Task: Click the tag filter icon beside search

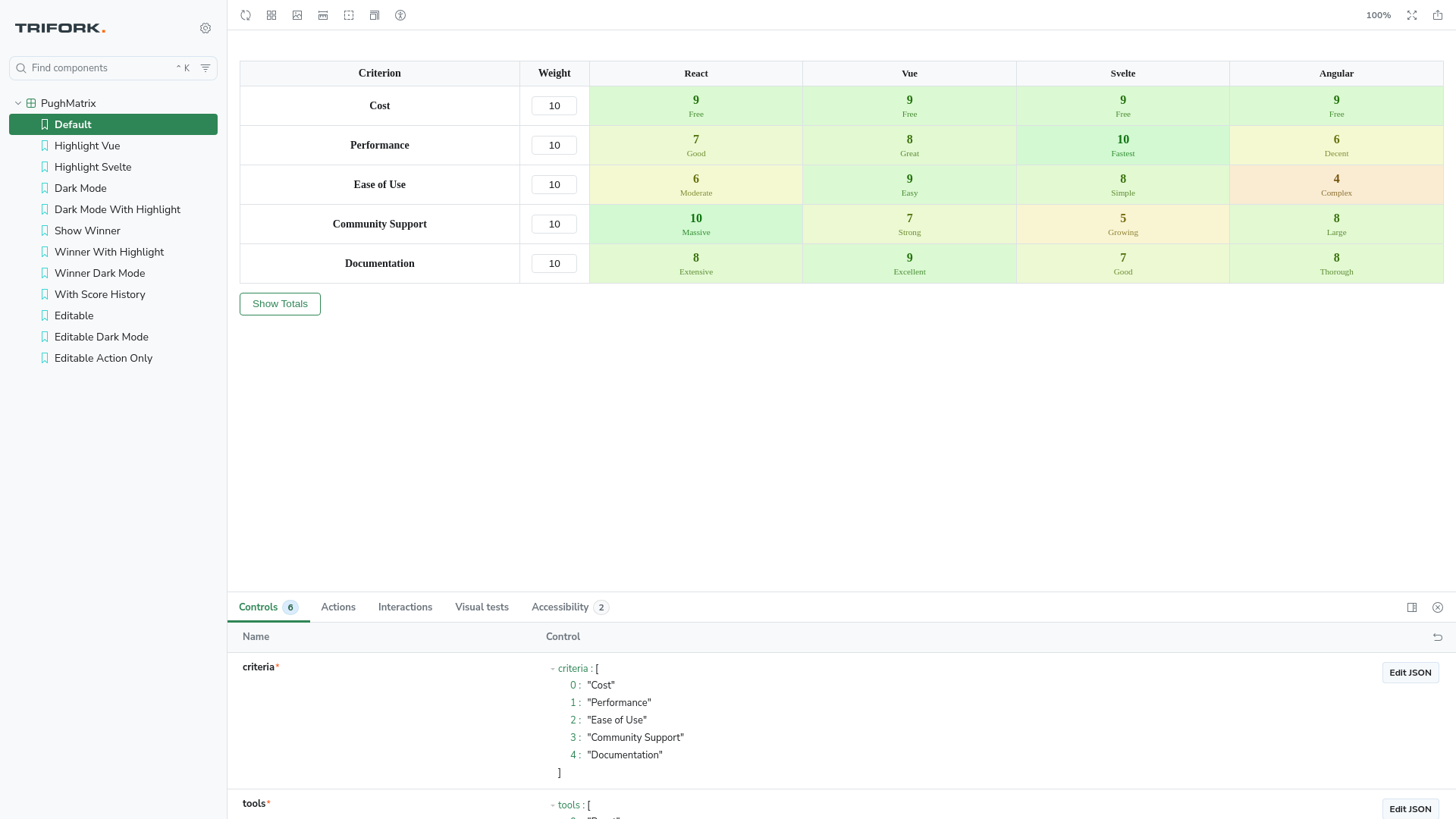Action: coord(206,68)
